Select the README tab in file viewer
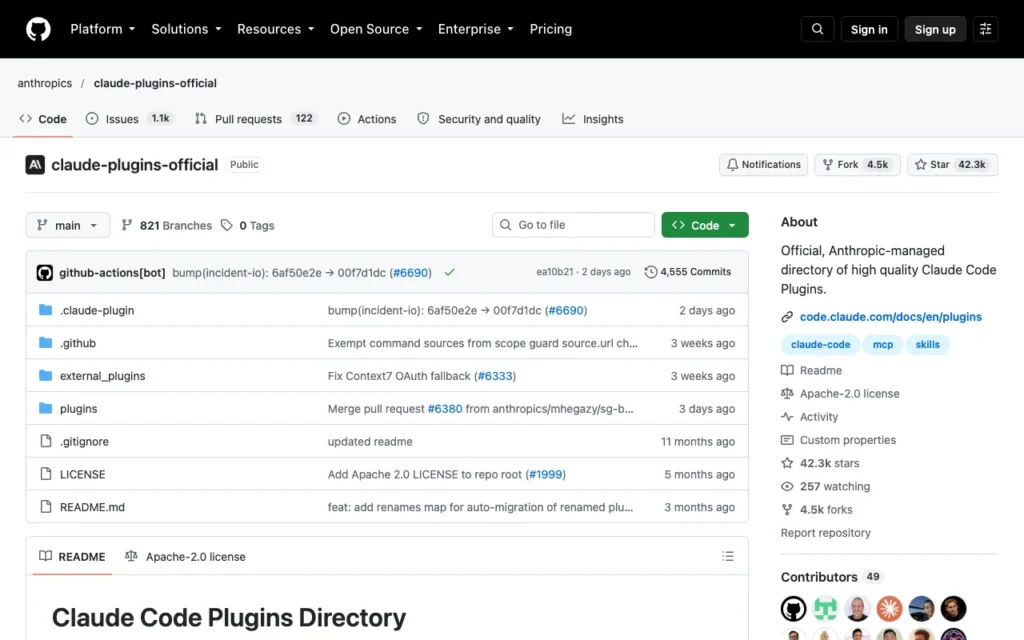 point(72,556)
